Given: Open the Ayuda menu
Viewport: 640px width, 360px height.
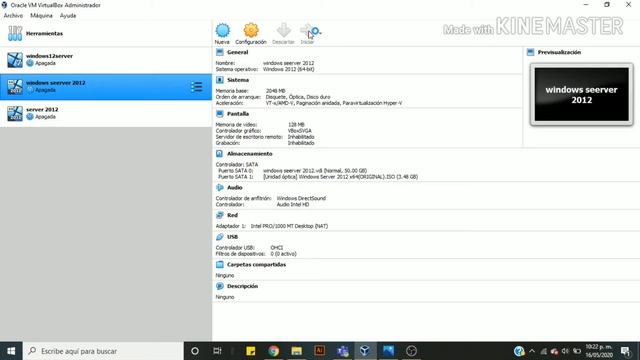Looking at the screenshot, I should (x=68, y=16).
